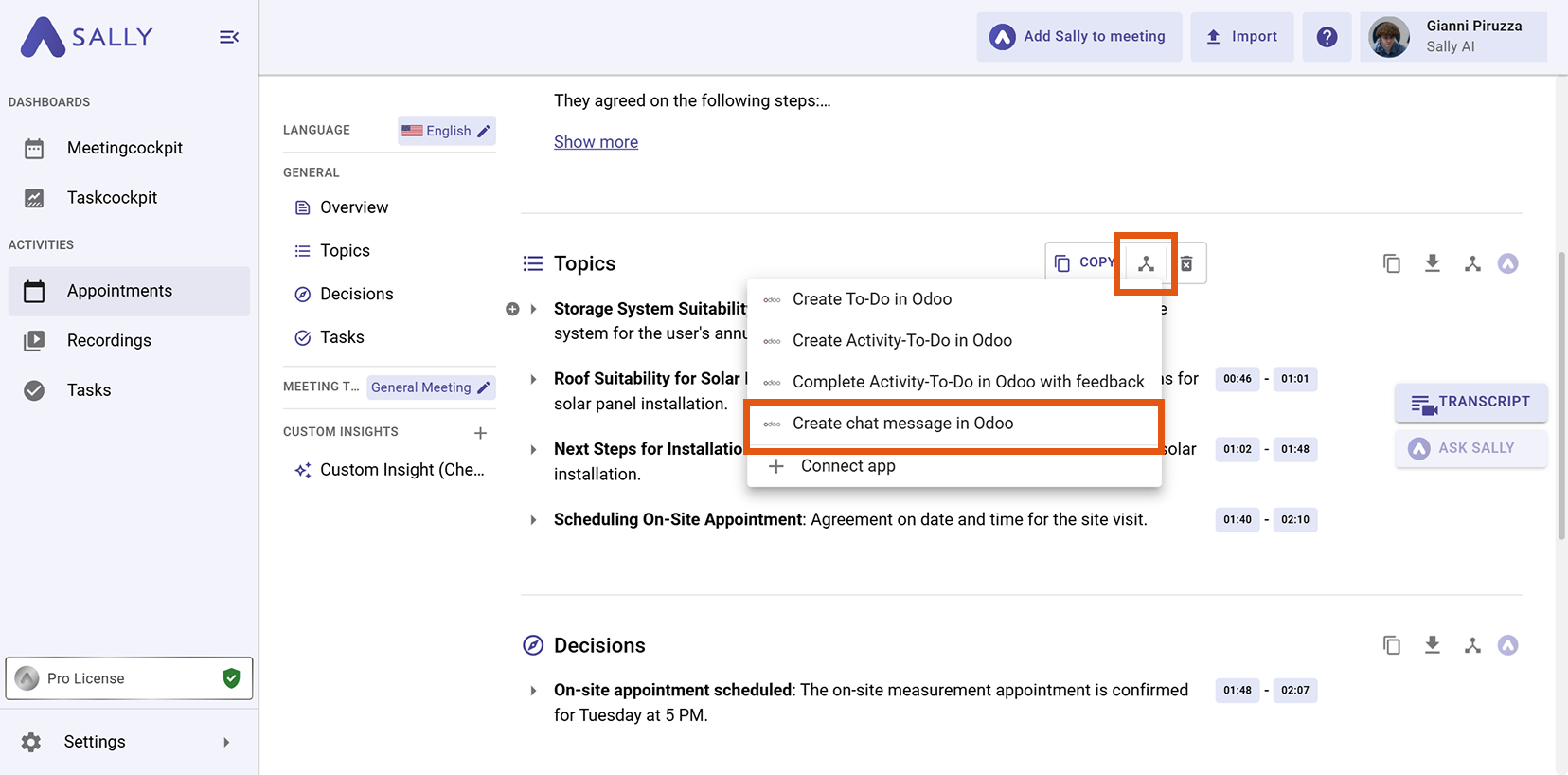Expand Storage System Suitability topic
Viewport: 1568px width, 775px height.
point(533,309)
